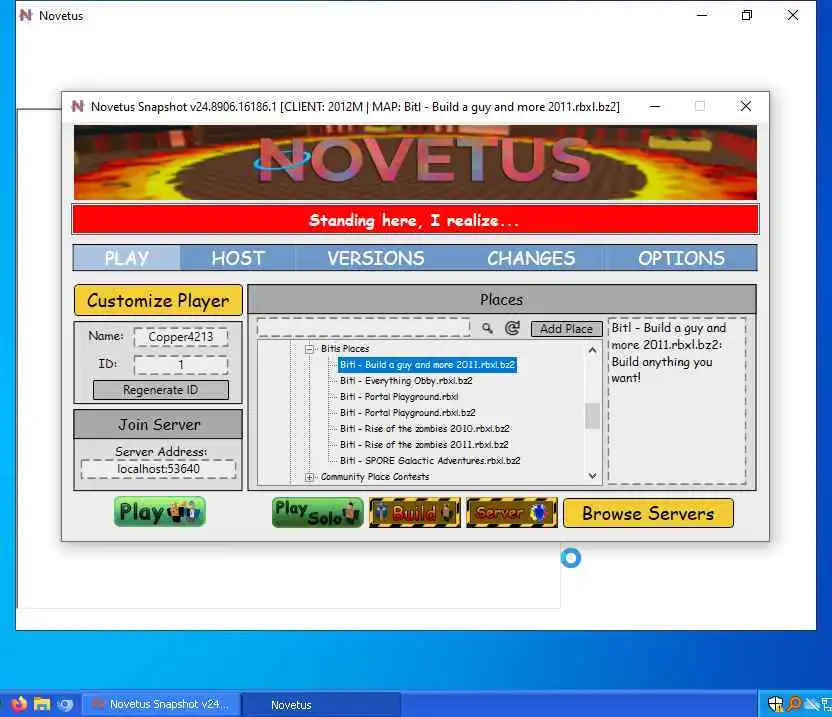Open the VERSIONS tab
832x717 pixels.
pos(376,258)
